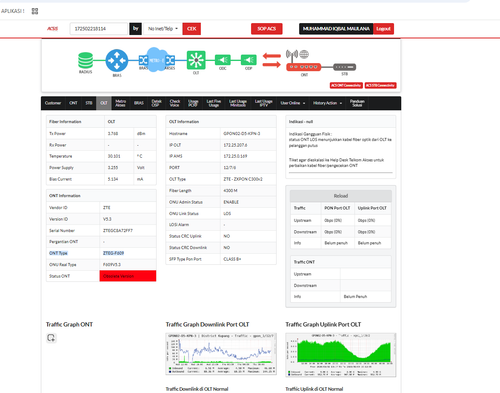Select the ONT Type value ZTEG-F609
The image size is (500, 393).
point(113,253)
